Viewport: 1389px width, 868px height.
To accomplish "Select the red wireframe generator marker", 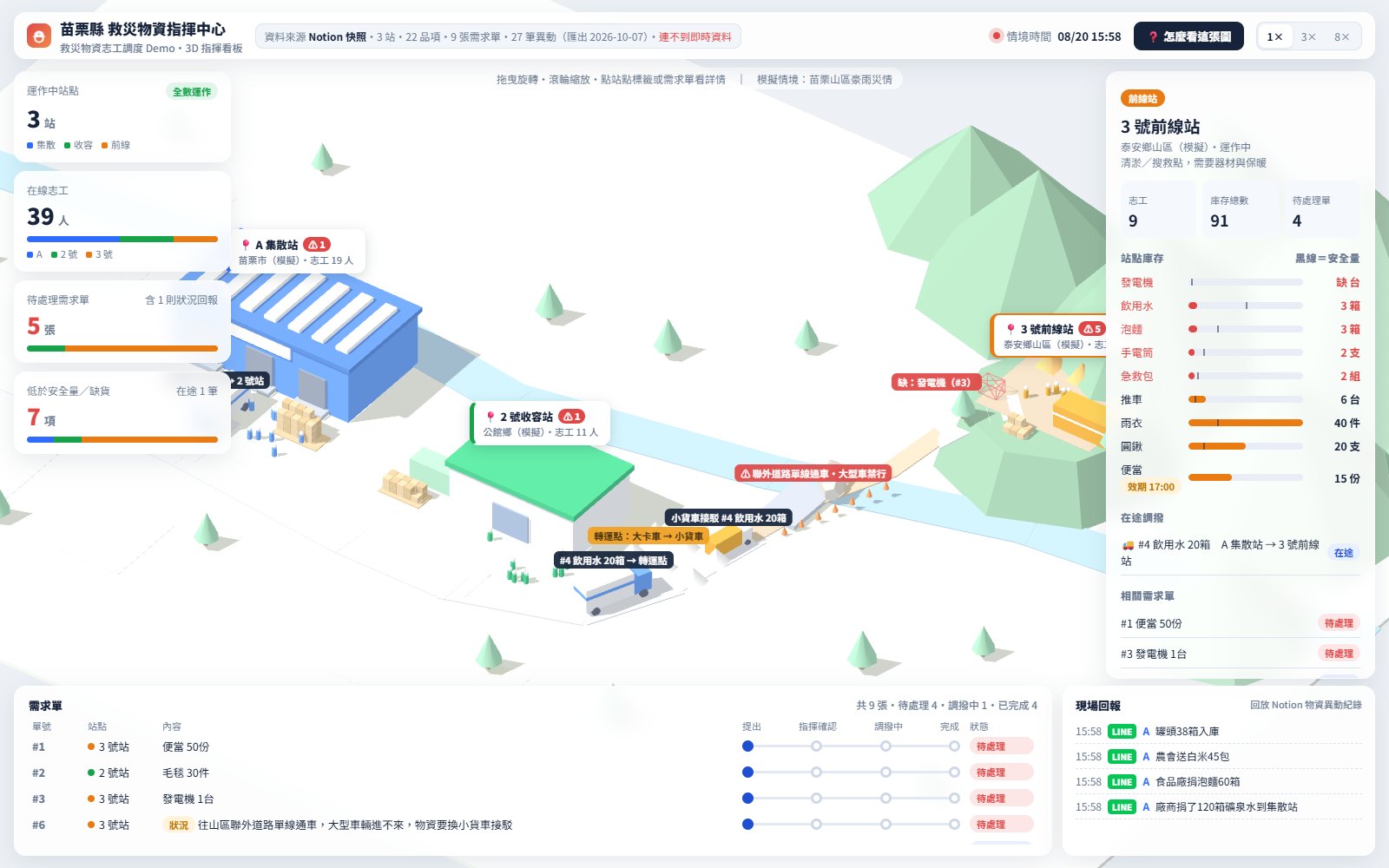I will [x=993, y=387].
